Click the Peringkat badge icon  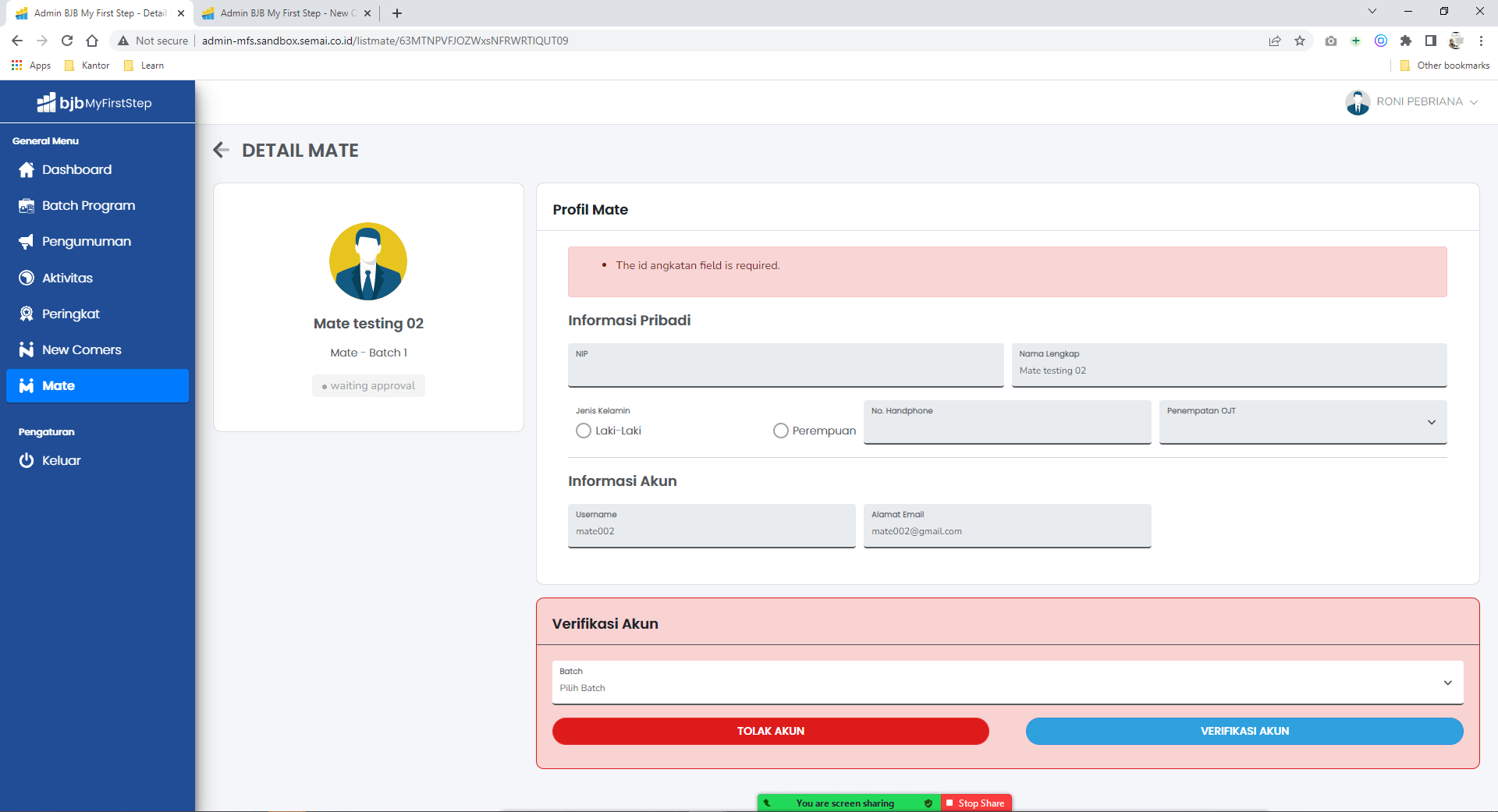click(27, 314)
